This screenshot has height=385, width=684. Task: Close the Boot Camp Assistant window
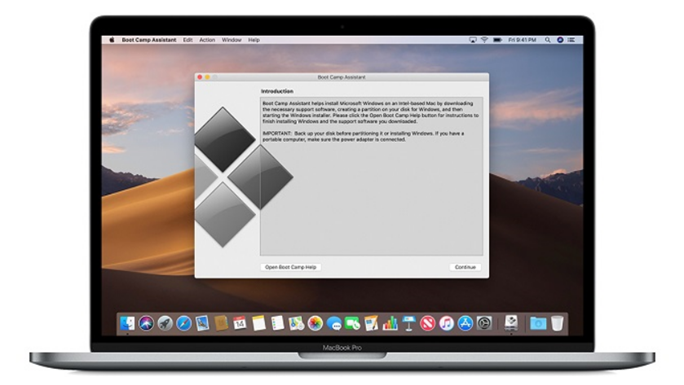click(x=200, y=77)
